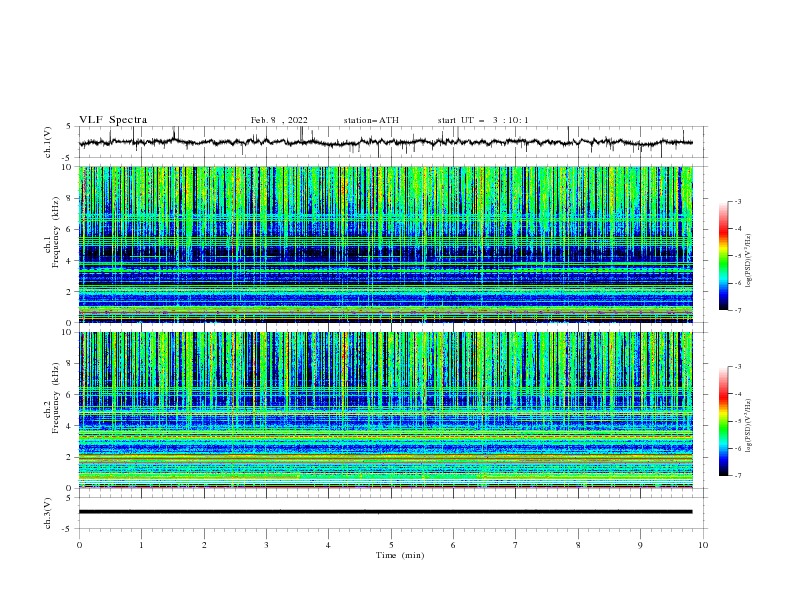Click the "VLF Spectra" plot title
Screen dimensions: 792x612
point(113,120)
